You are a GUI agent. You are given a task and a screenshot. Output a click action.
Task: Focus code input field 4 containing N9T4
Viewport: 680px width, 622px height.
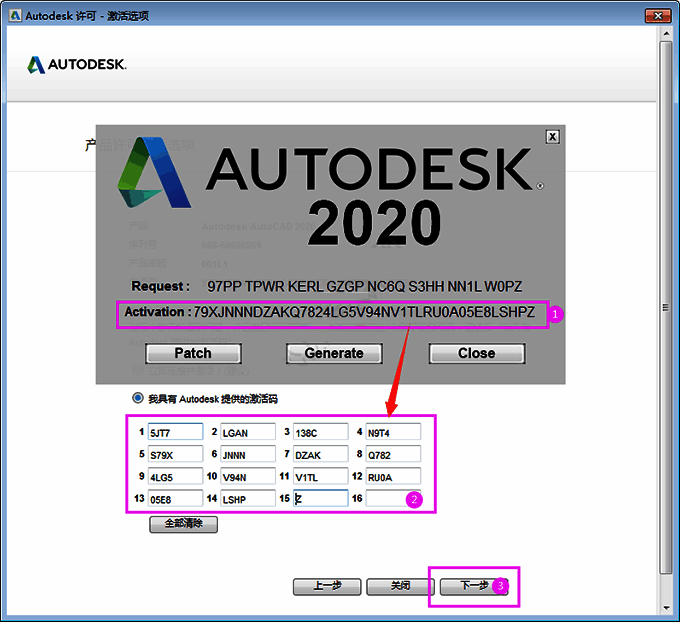tap(393, 432)
